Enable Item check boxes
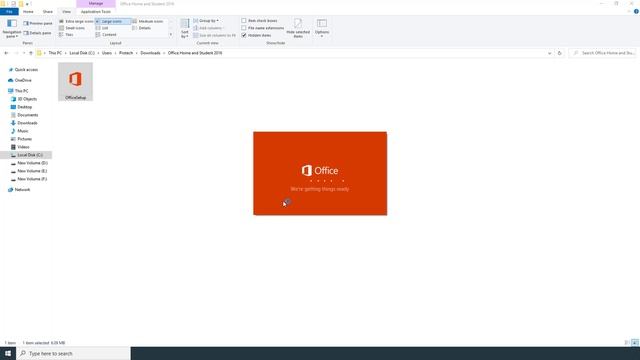The image size is (640, 360). (x=259, y=20)
